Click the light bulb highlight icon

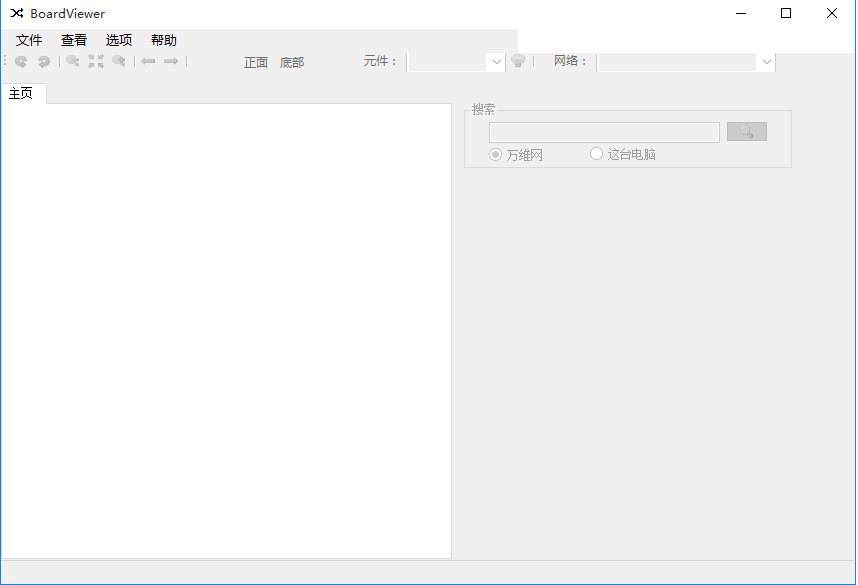point(518,60)
